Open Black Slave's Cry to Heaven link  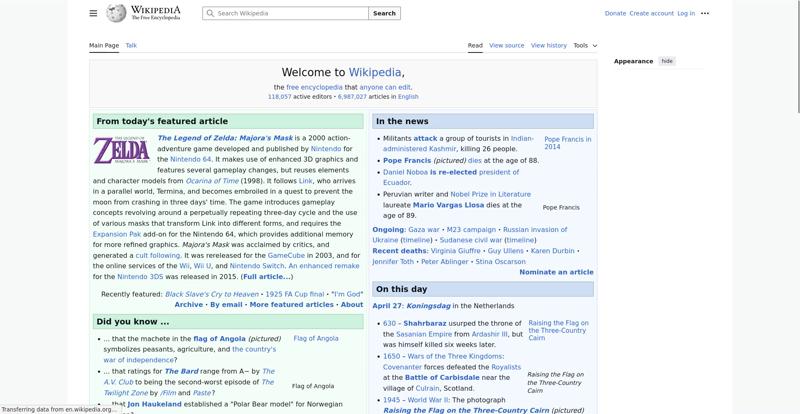pos(212,294)
